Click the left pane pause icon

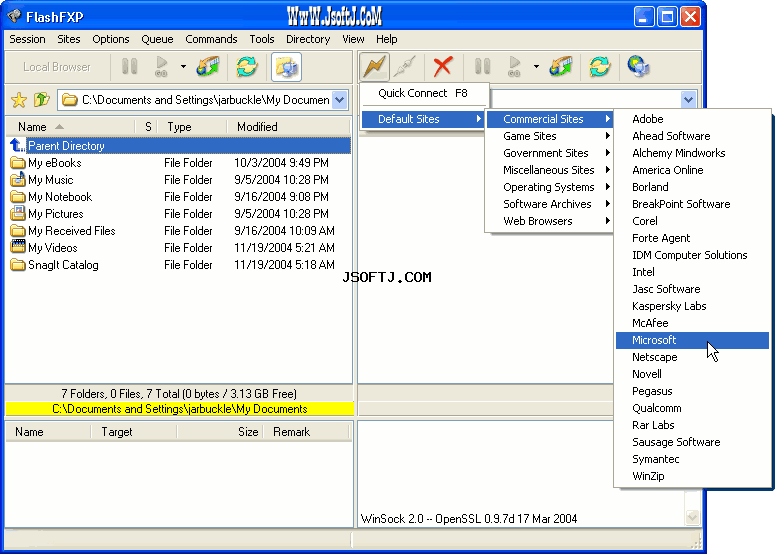[129, 67]
